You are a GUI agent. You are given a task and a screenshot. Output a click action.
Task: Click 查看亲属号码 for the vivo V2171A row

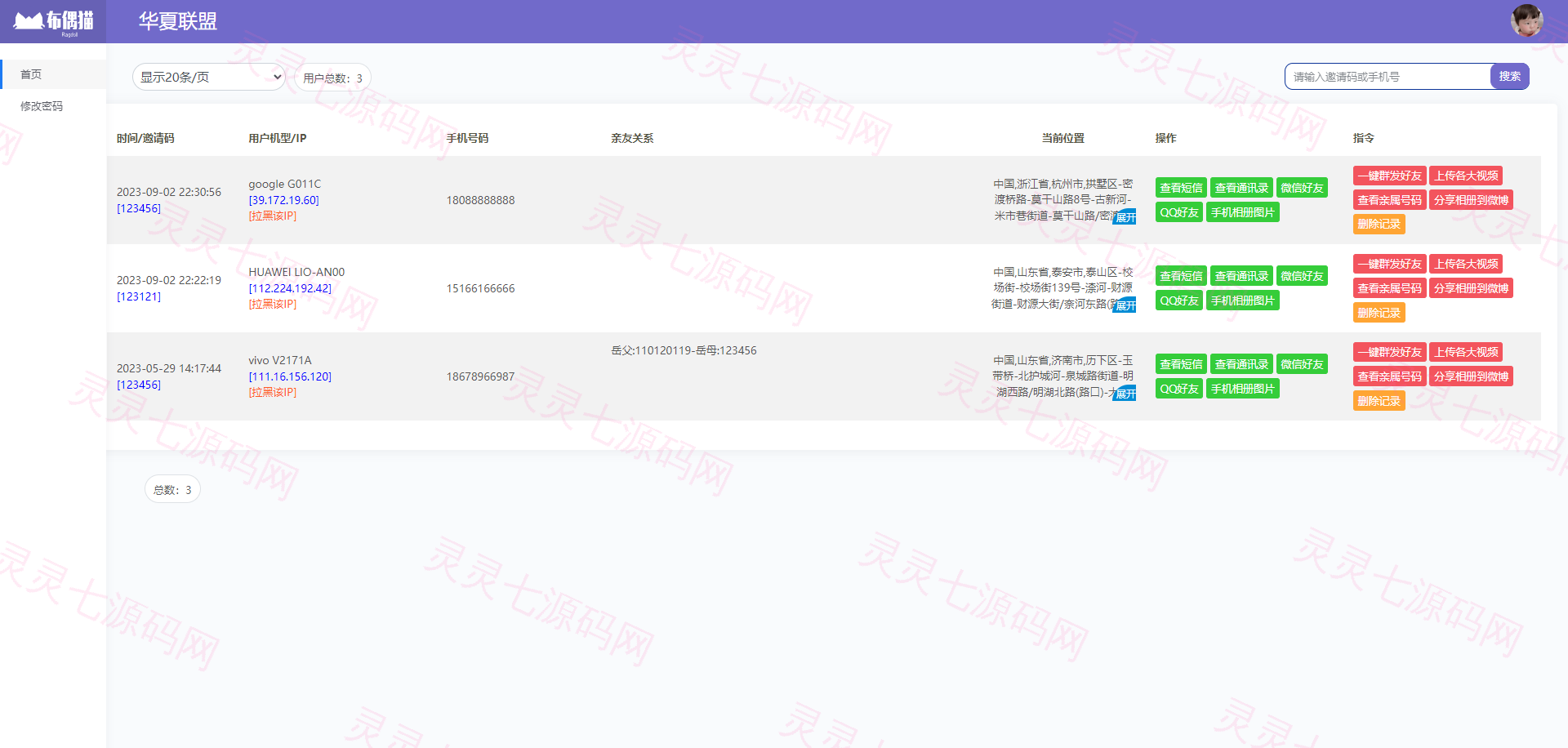pyautogui.click(x=1390, y=376)
